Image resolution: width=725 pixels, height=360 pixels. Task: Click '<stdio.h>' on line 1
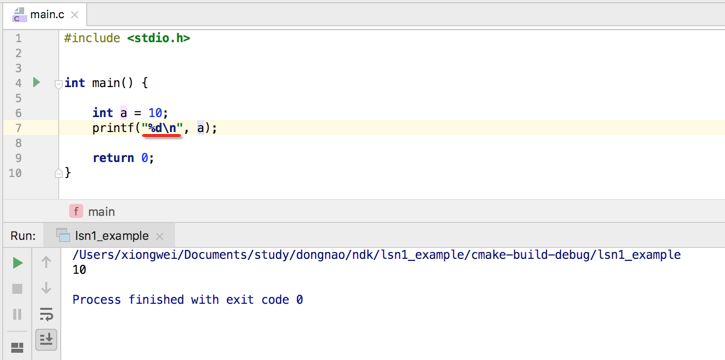159,38
